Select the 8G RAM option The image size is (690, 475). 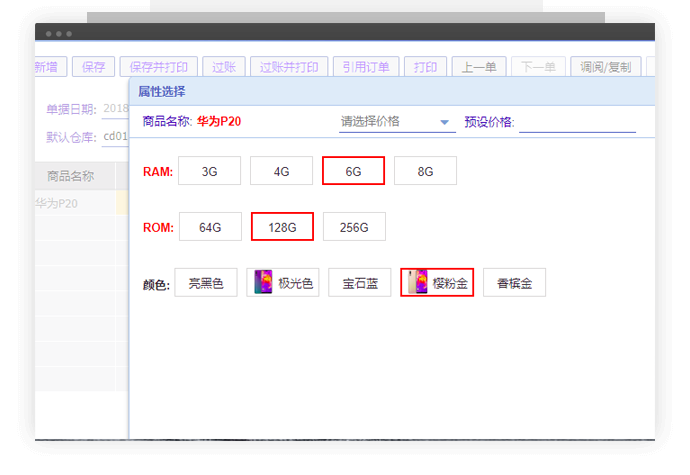[426, 171]
